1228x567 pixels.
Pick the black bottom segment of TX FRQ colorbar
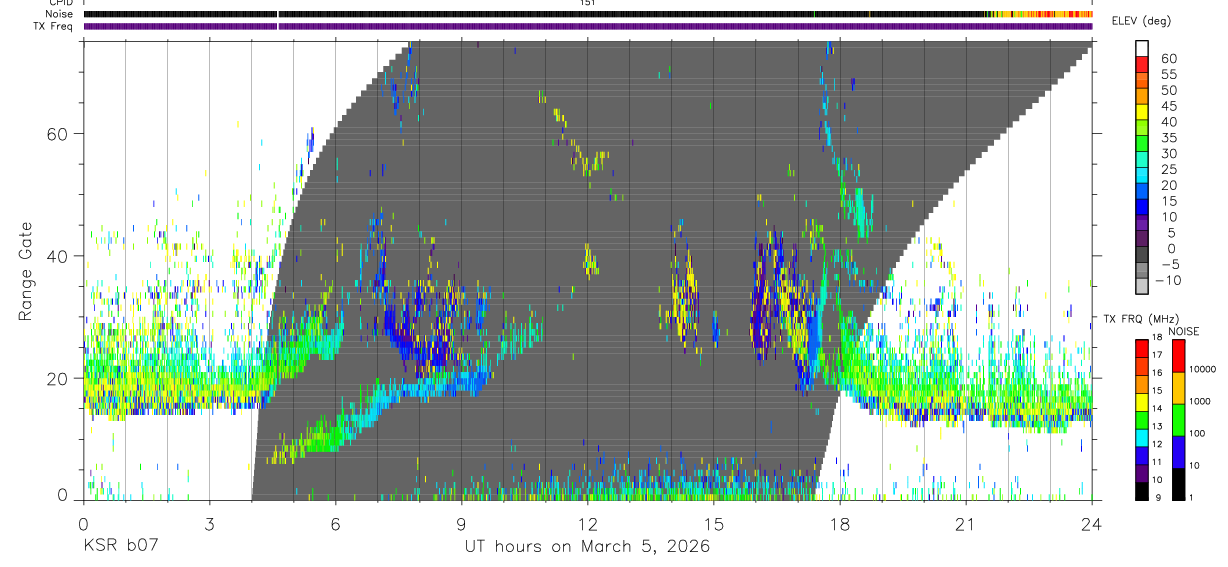click(1142, 491)
